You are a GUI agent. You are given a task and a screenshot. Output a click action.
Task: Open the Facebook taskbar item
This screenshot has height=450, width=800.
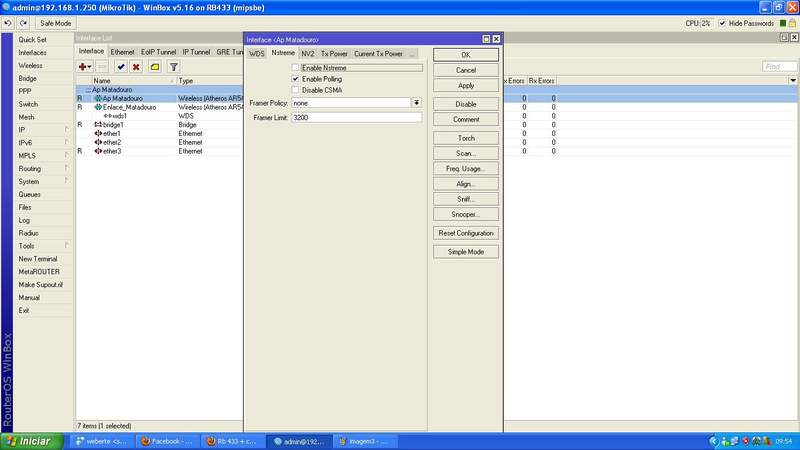pyautogui.click(x=166, y=441)
